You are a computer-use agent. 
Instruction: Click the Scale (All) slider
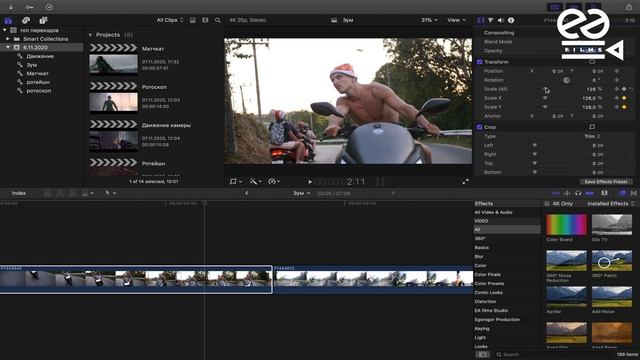(546, 89)
